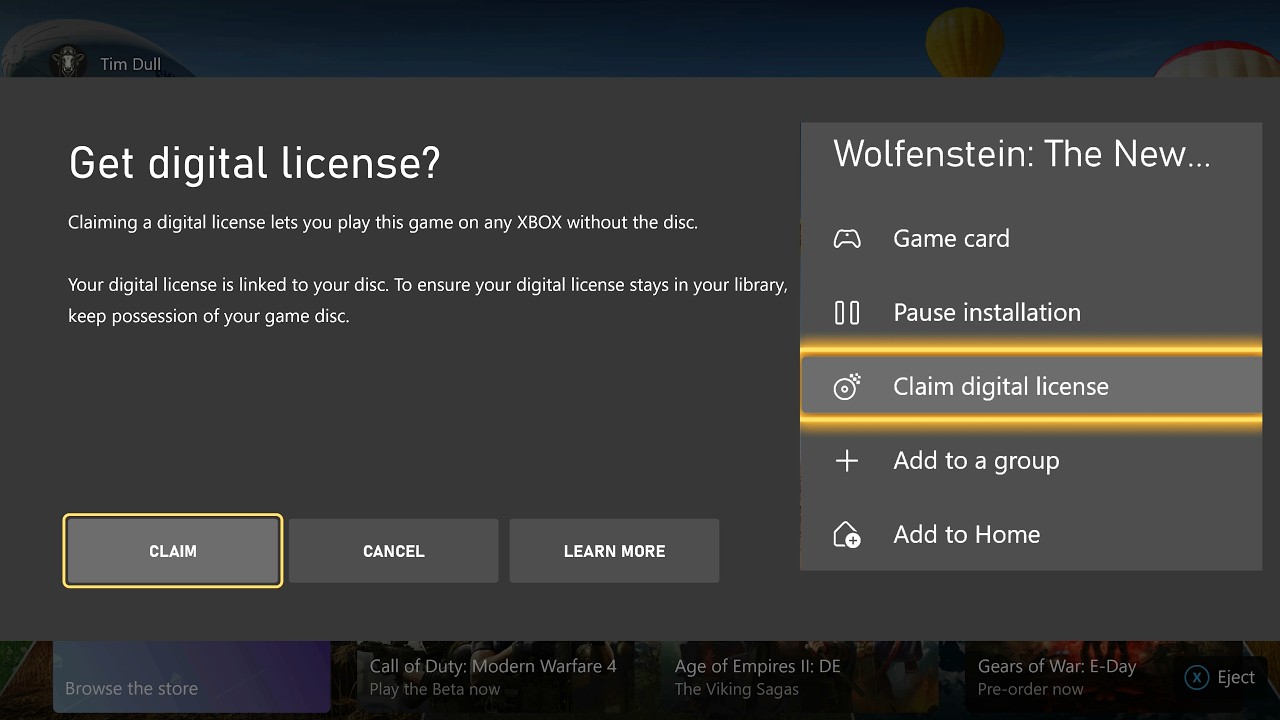
Task: Choose Add to a group
Action: pyautogui.click(x=1031, y=461)
